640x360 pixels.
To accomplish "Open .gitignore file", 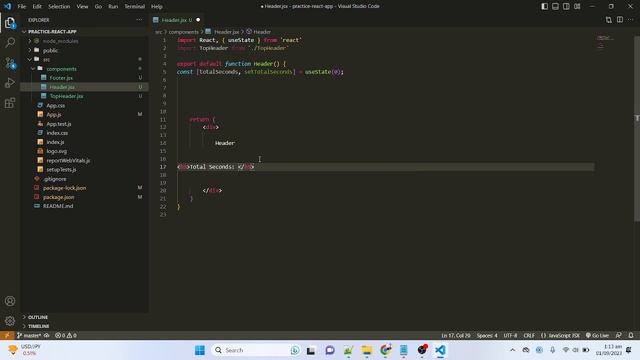I will 55,179.
